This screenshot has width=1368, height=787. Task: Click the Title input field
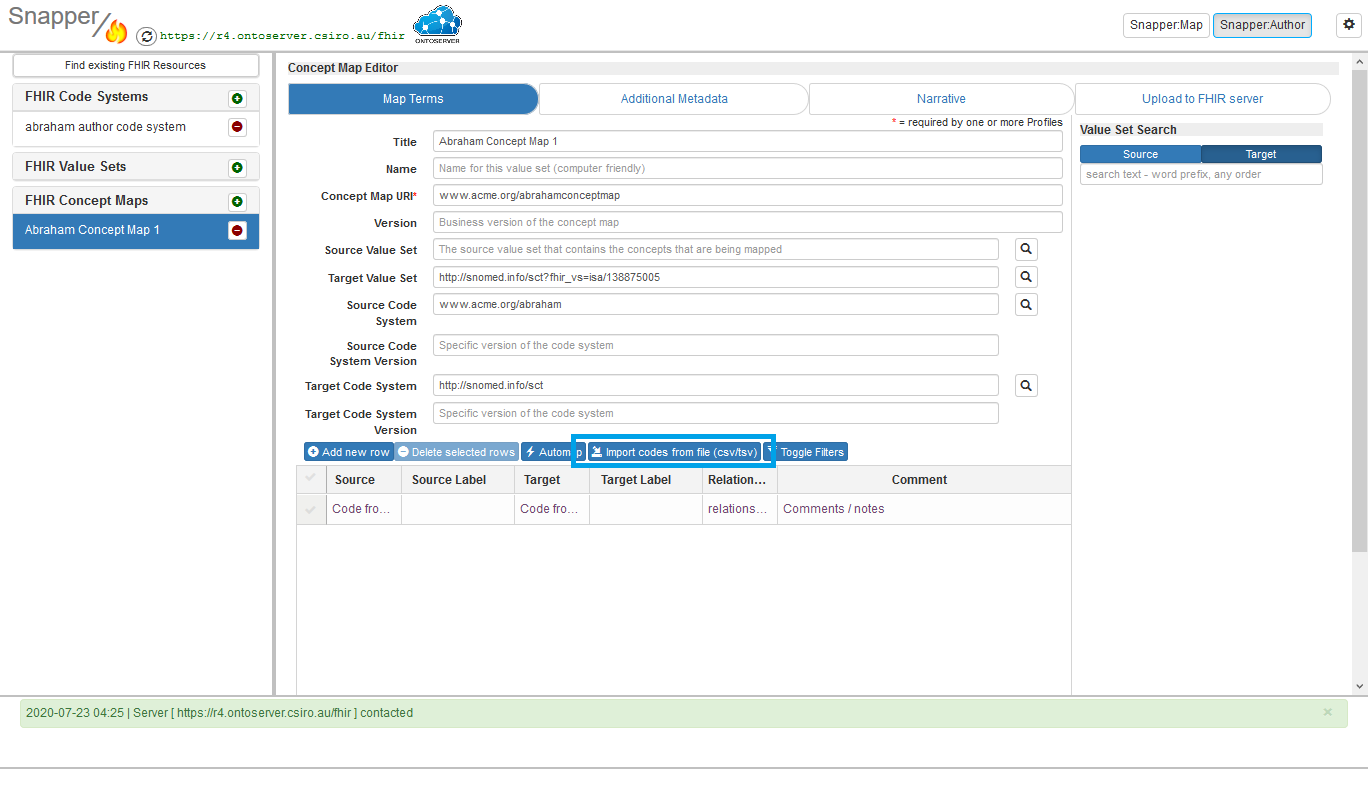748,141
